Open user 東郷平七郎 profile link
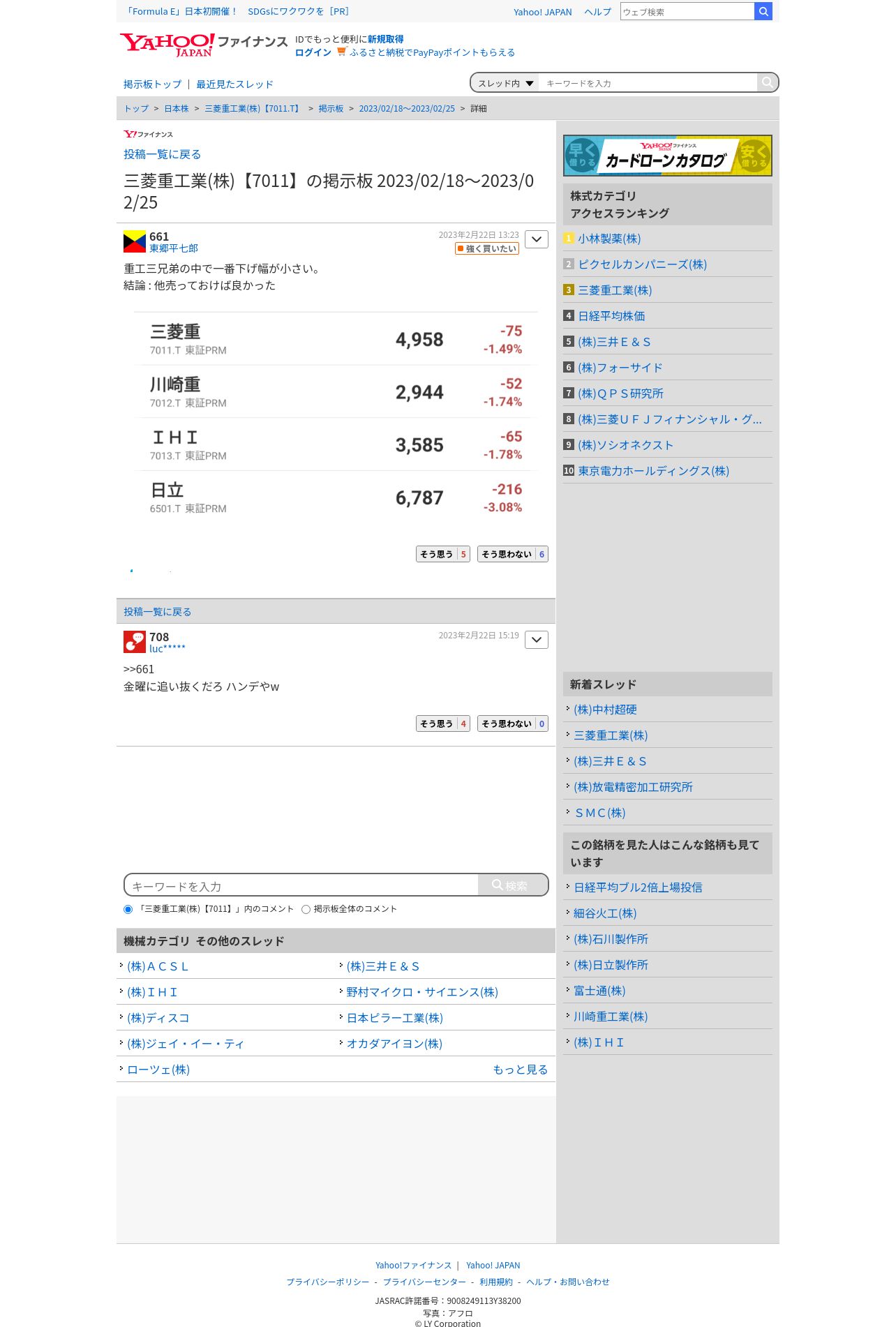Viewport: 896px width, 1327px height. click(x=174, y=248)
